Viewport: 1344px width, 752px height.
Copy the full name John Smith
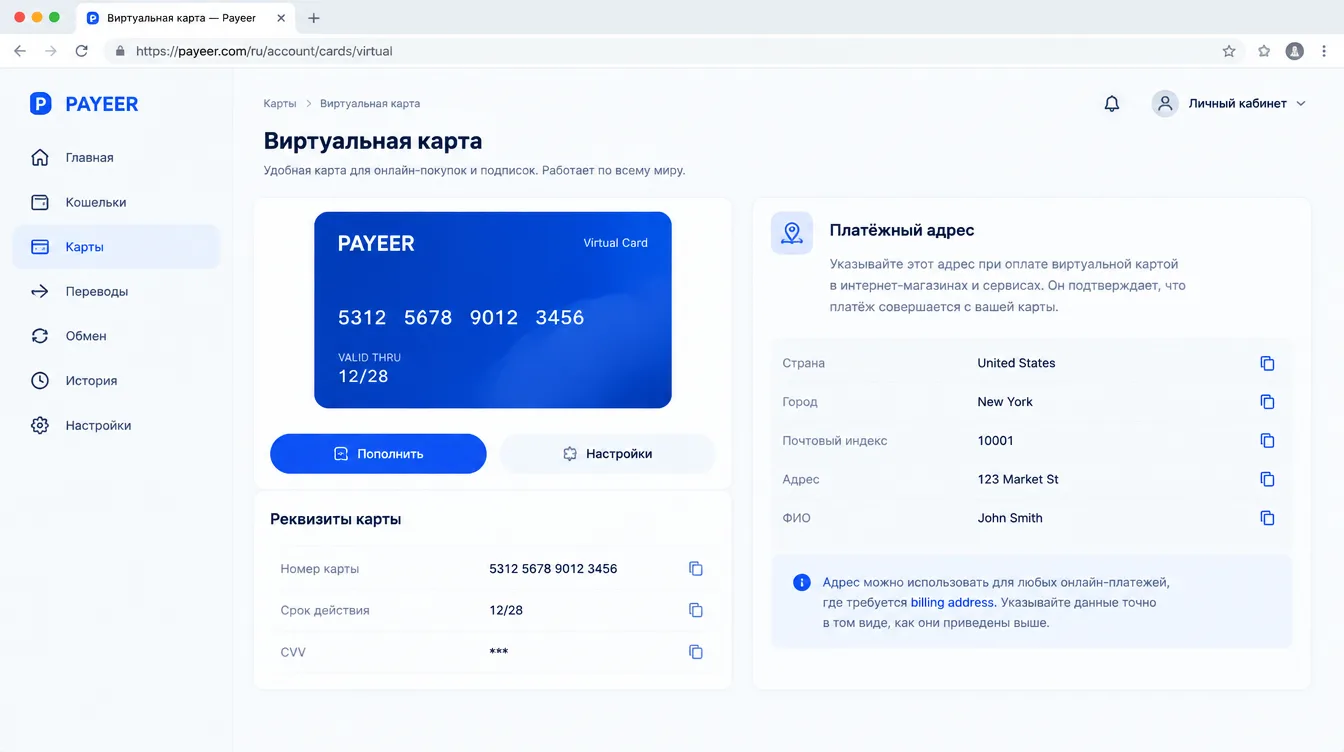click(1267, 518)
